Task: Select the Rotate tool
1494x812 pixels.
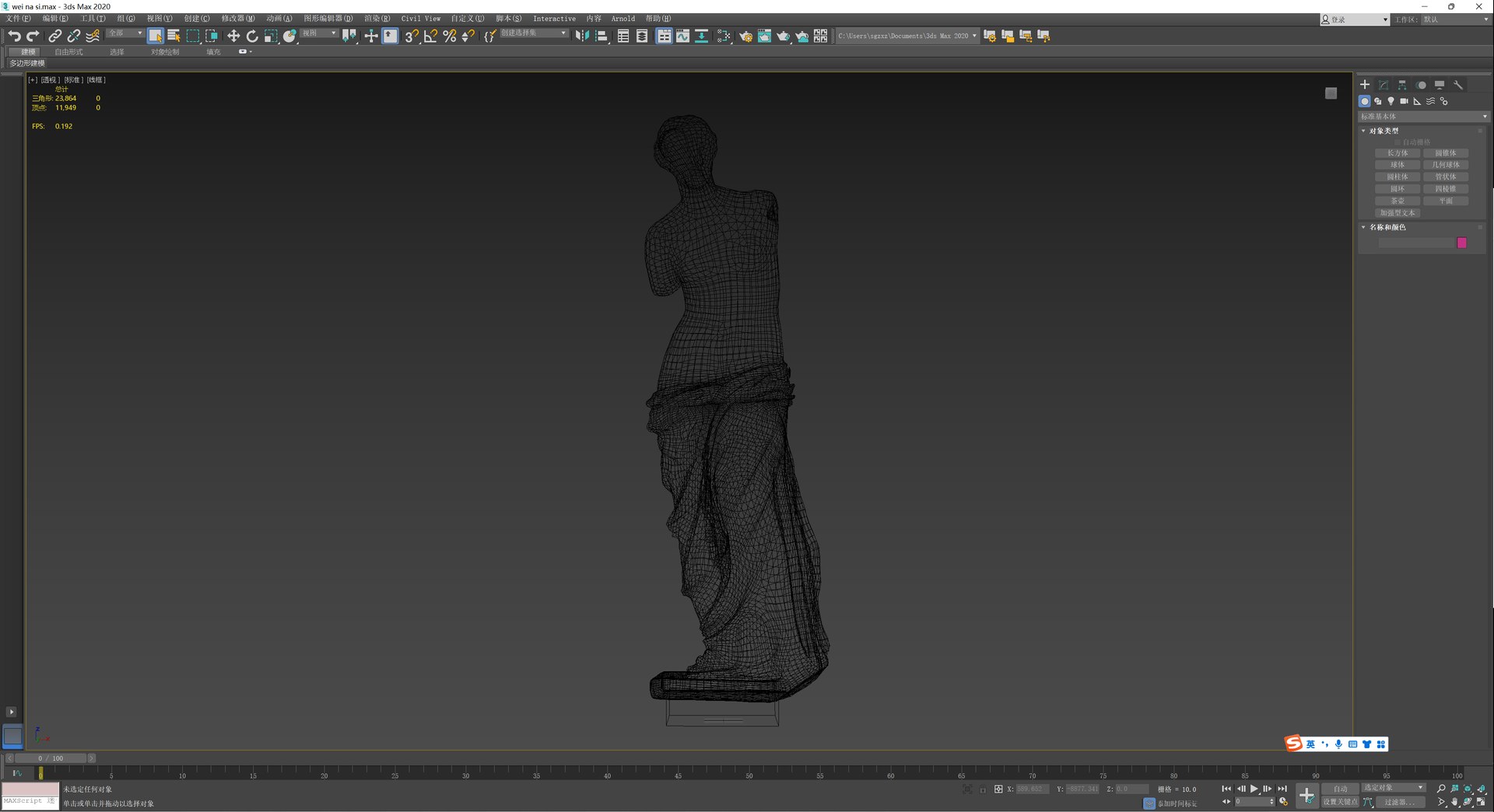Action: click(251, 36)
